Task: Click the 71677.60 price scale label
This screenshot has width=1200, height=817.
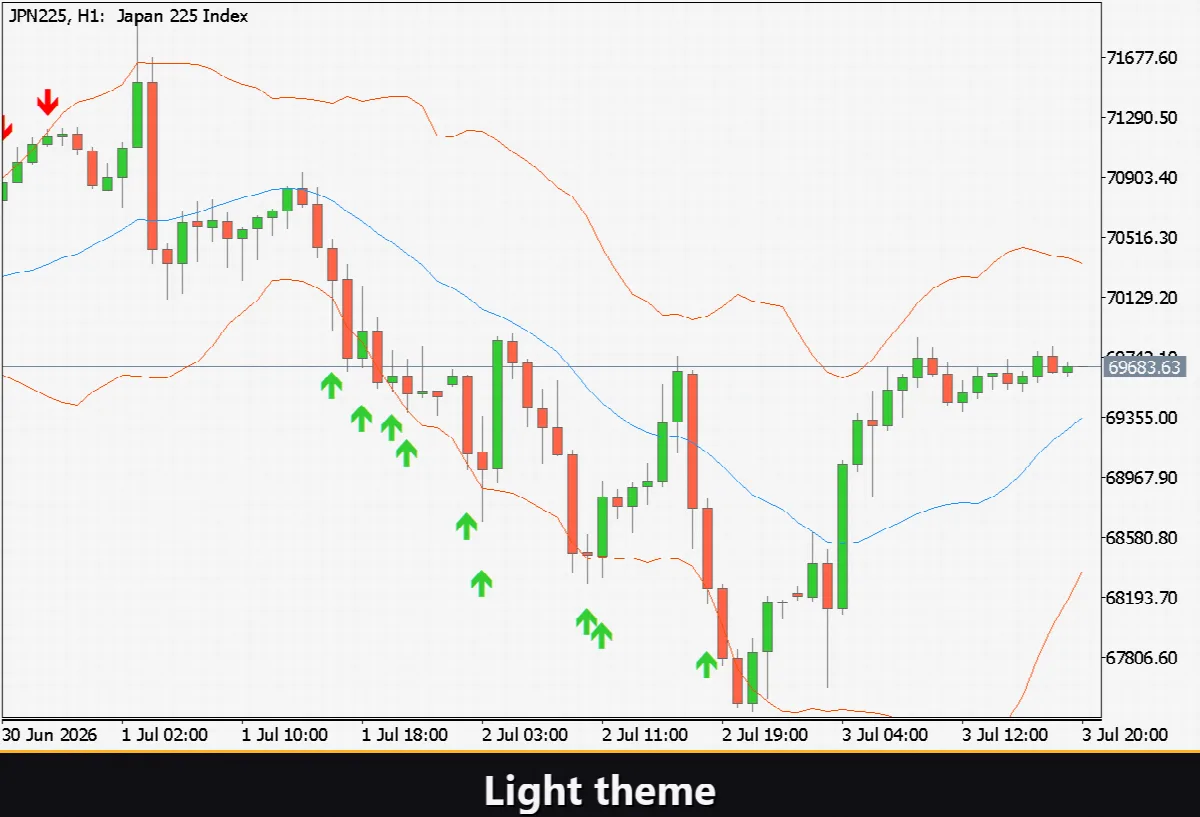Action: pos(1143,58)
